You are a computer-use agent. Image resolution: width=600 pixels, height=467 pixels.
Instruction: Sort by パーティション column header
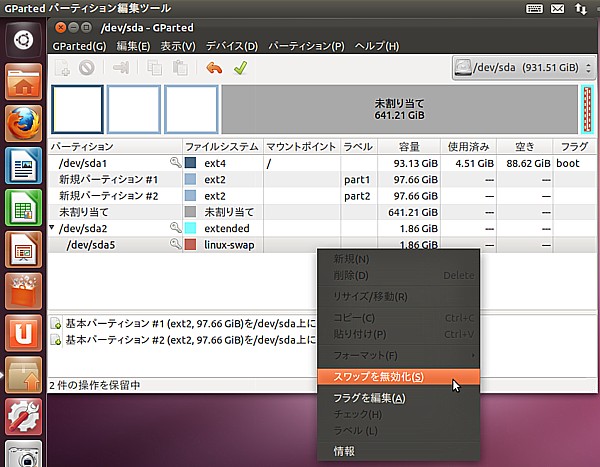115,147
